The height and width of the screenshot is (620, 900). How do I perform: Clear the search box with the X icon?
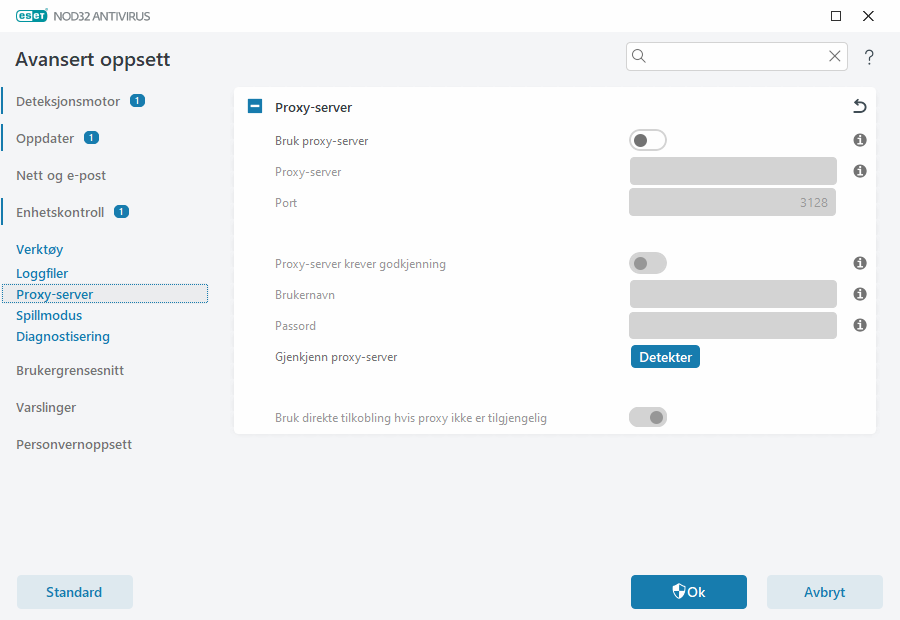tap(835, 56)
